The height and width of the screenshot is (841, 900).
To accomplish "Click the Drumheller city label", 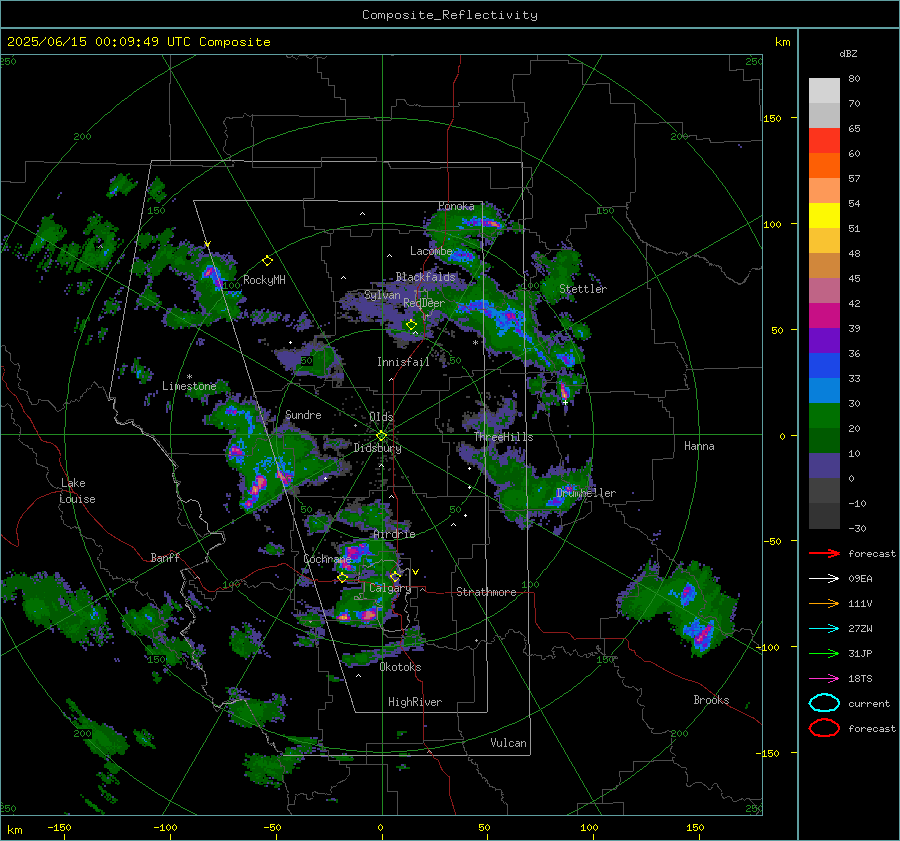I will pos(586,493).
